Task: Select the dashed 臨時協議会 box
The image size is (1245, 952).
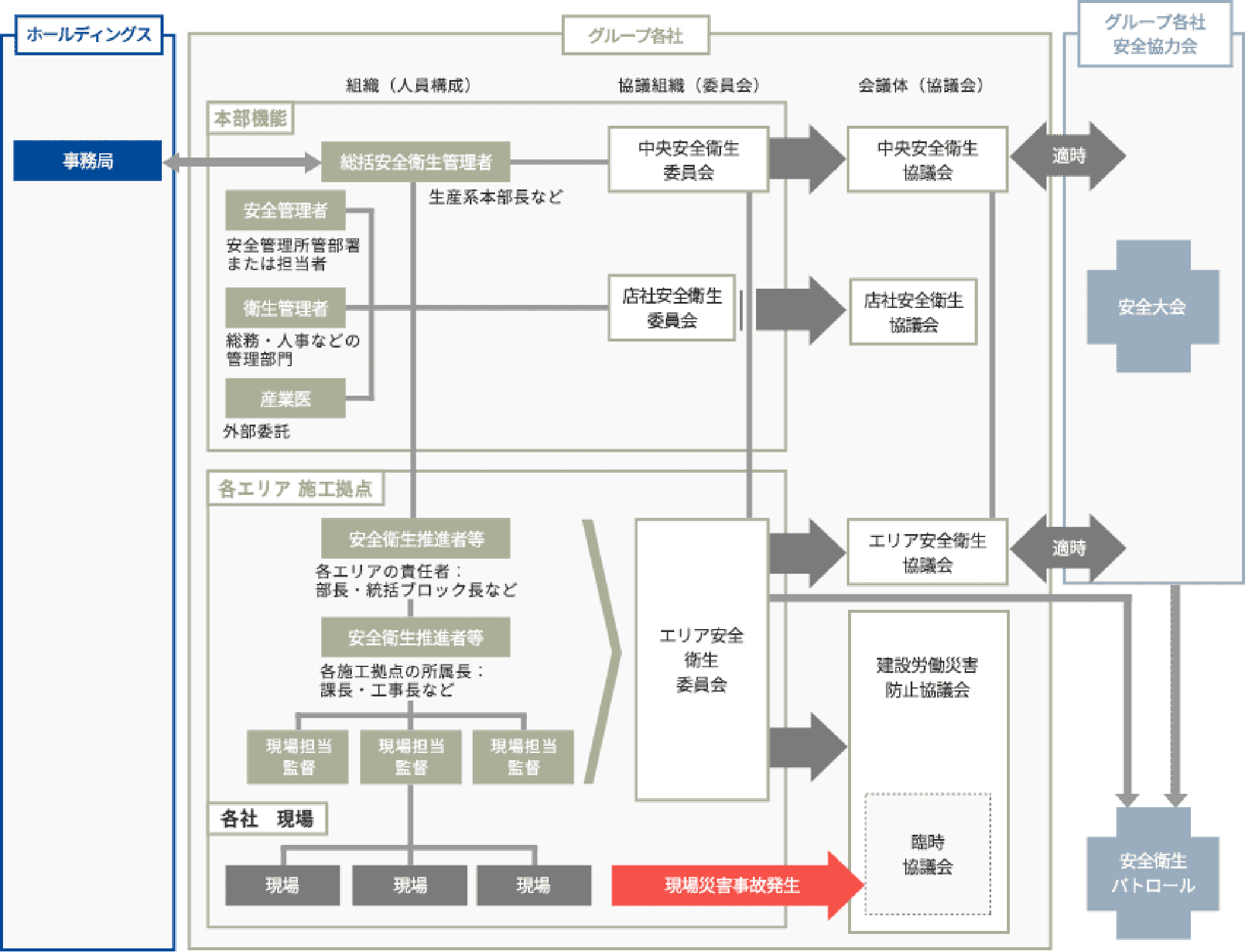Action: point(927,854)
